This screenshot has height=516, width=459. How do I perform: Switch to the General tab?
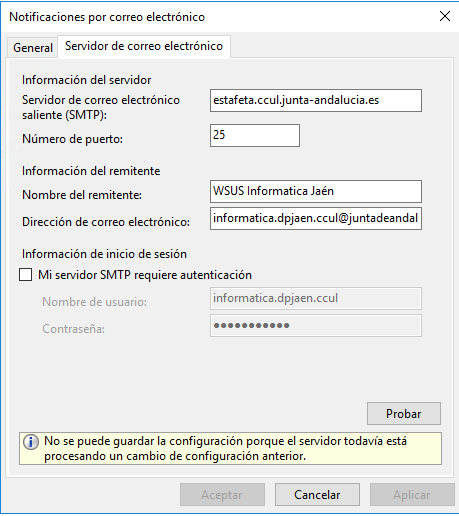click(x=33, y=48)
